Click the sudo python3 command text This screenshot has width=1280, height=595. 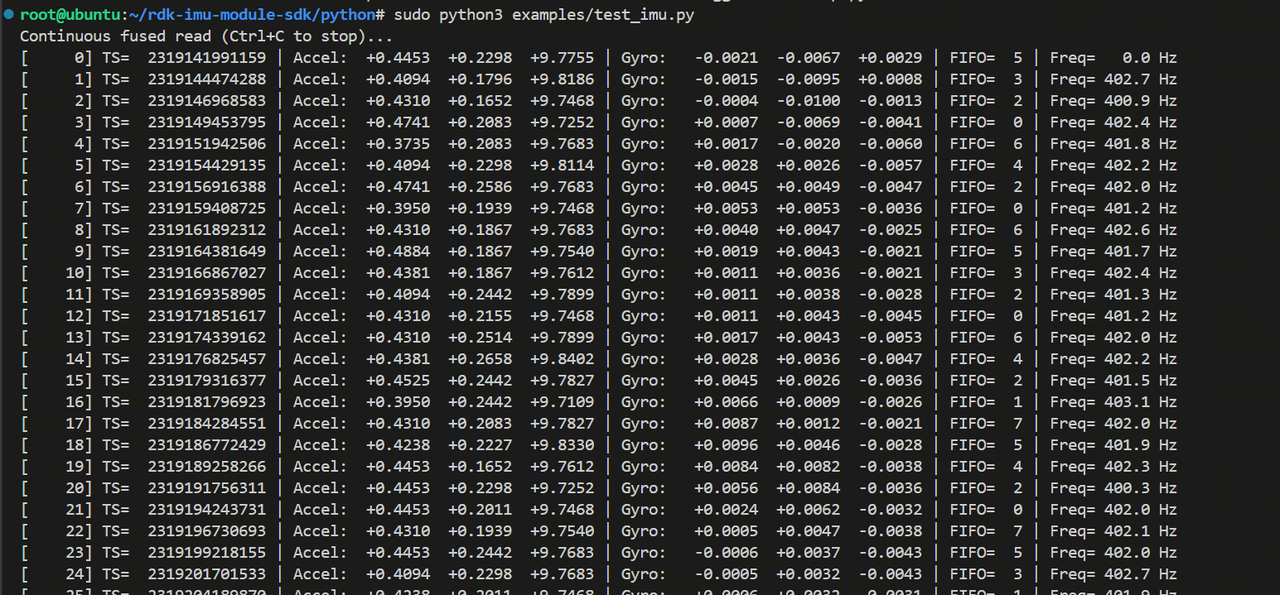449,15
